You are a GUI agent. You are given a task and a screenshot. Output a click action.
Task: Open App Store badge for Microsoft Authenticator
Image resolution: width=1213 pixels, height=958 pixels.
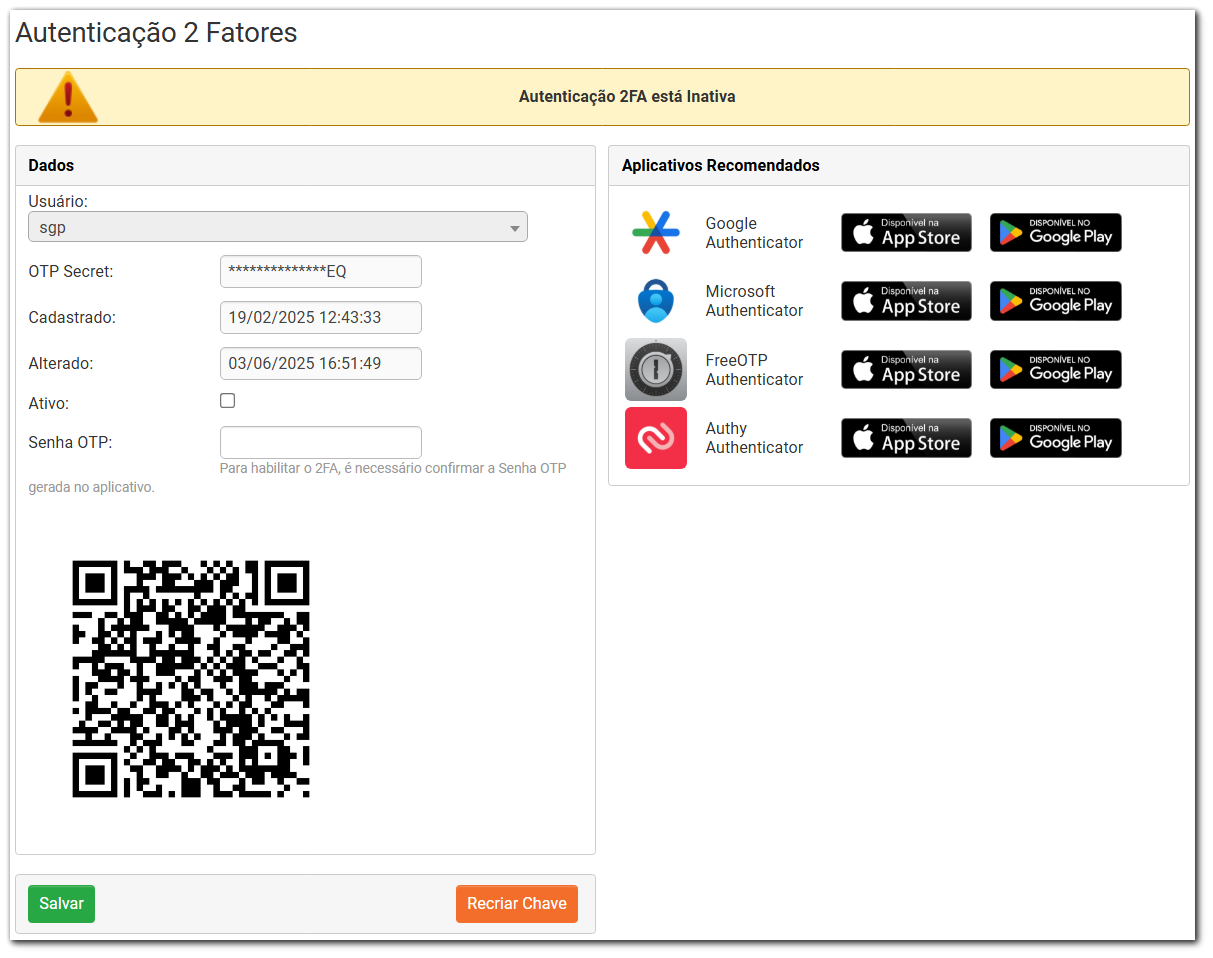906,301
